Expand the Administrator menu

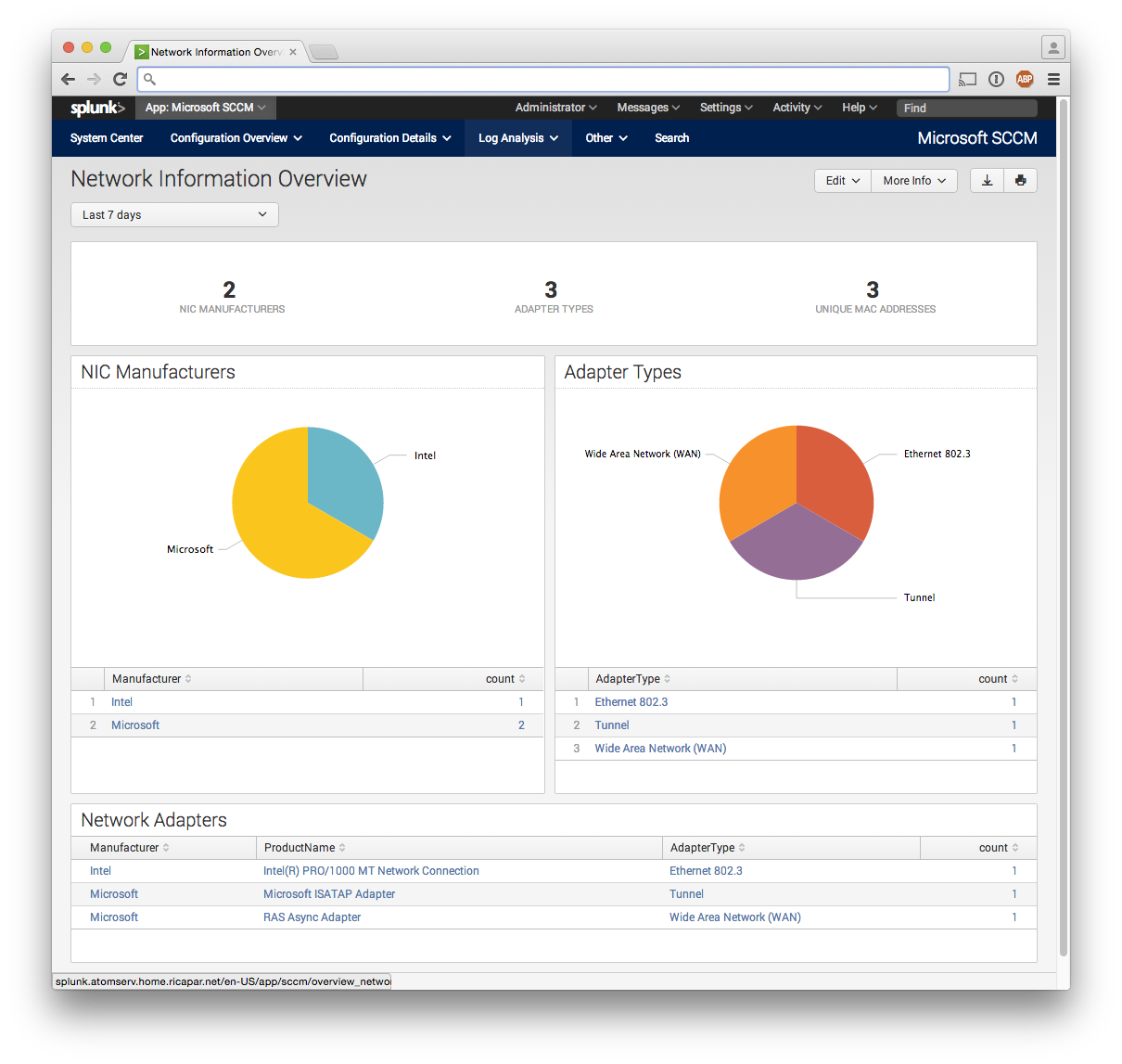556,108
